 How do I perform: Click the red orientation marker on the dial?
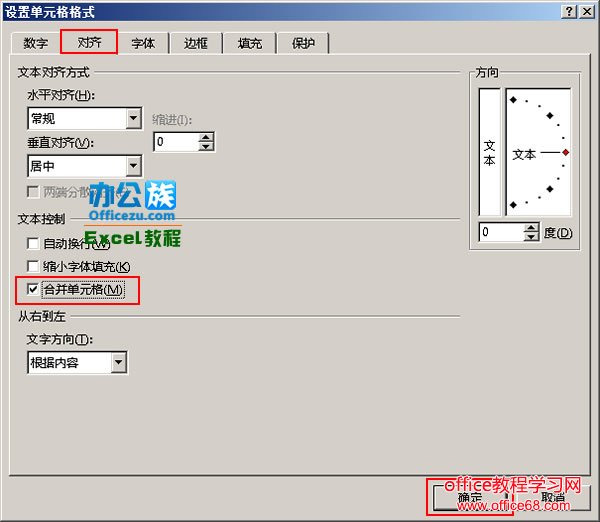566,152
